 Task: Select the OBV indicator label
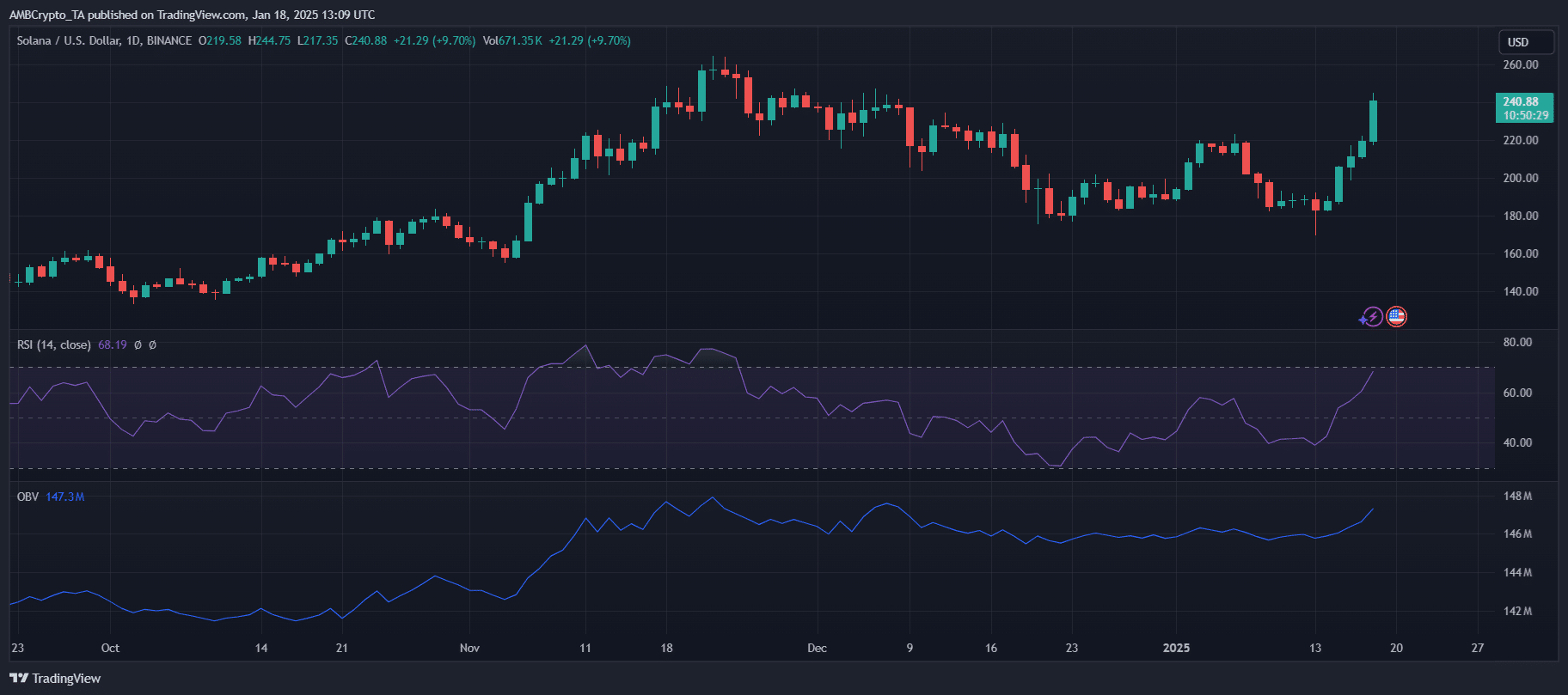28,497
